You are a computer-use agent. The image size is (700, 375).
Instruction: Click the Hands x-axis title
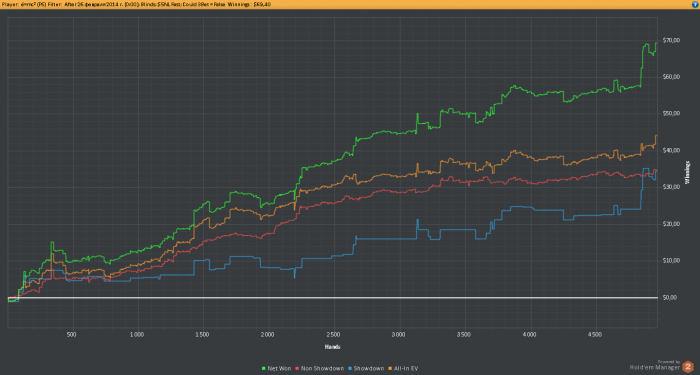333,347
